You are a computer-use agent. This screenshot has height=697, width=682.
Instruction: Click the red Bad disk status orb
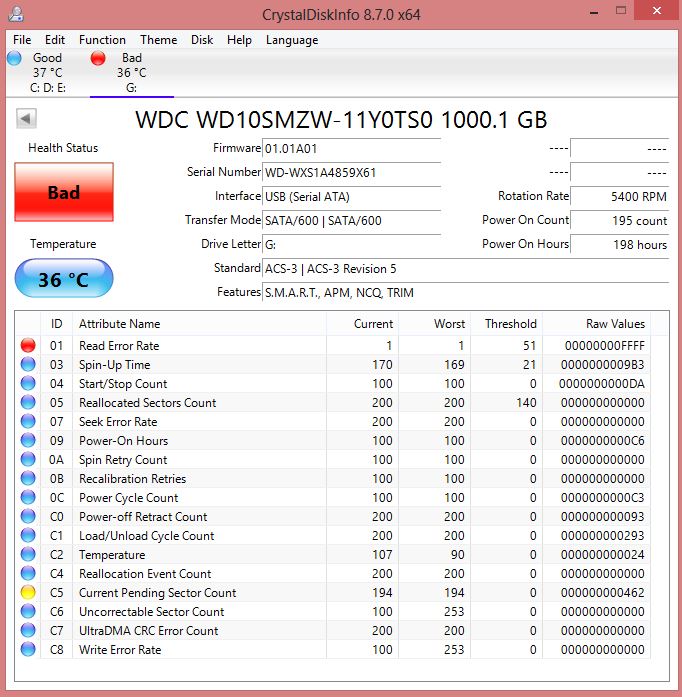pos(98,58)
